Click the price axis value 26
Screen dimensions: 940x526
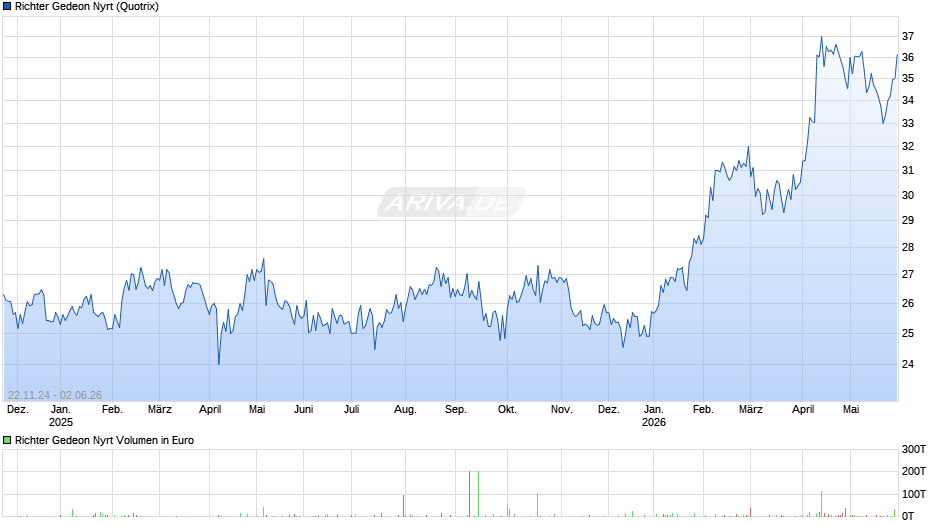tap(908, 303)
